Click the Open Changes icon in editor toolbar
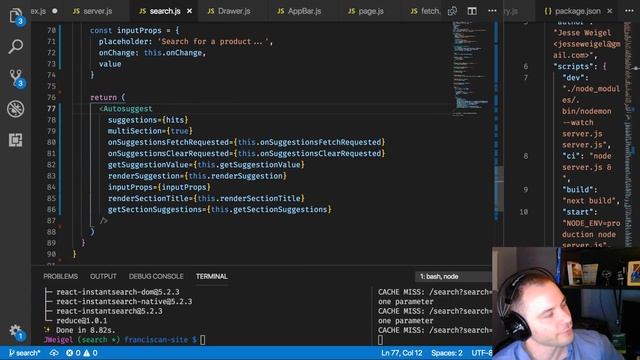This screenshot has height=360, width=640. coord(452,11)
